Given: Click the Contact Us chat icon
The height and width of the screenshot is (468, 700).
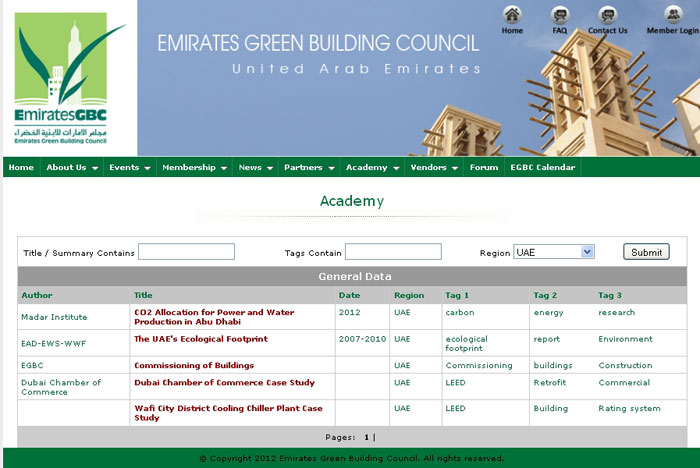Looking at the screenshot, I should point(607,14).
